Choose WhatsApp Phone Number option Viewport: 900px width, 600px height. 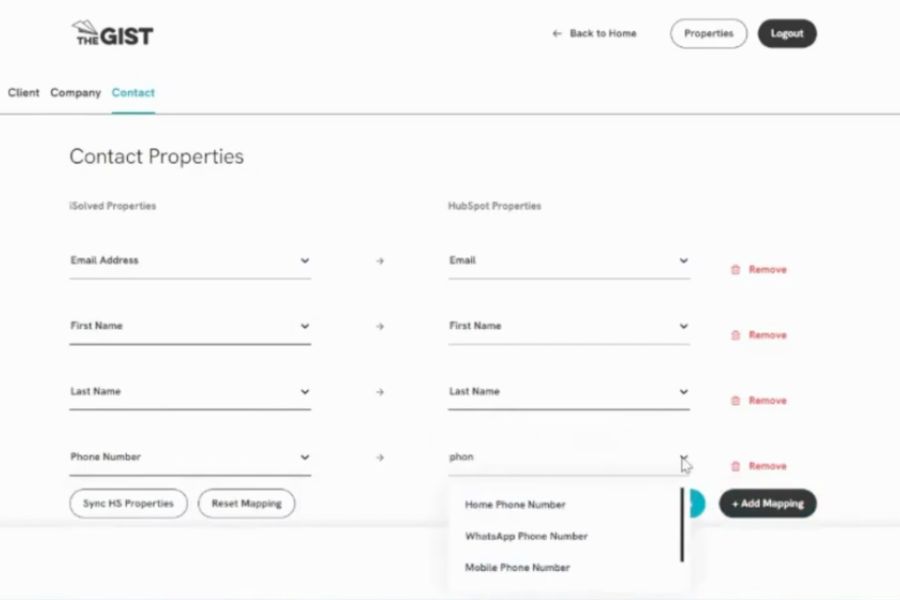coord(526,536)
